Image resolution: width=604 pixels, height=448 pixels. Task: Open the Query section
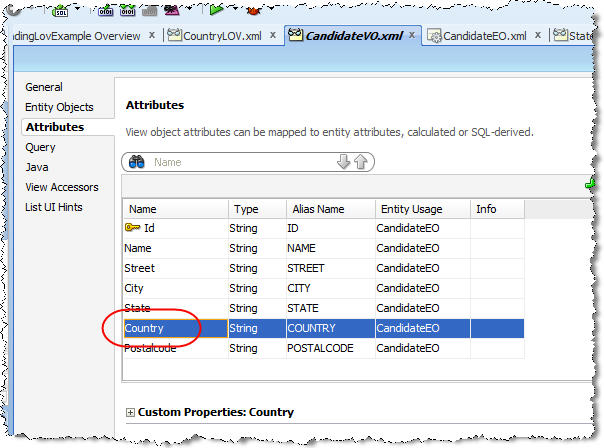coord(41,147)
